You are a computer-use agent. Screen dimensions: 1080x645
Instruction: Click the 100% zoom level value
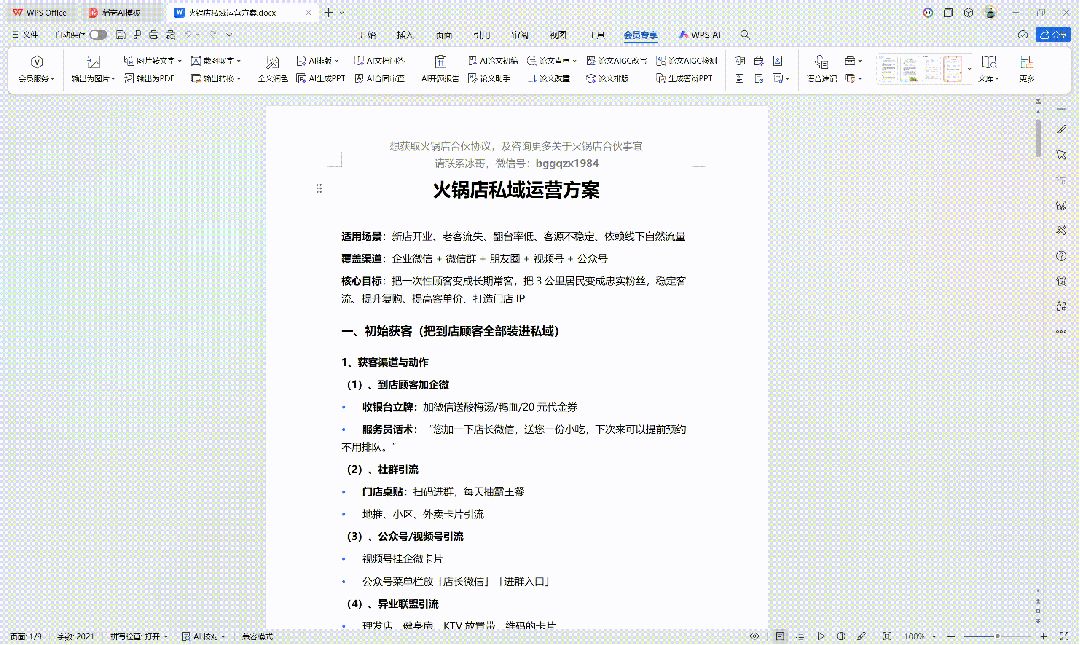coord(914,636)
